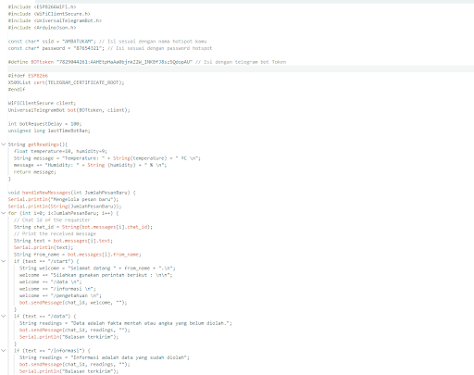Click the const char* ssid declaration

pyautogui.click(x=107, y=41)
